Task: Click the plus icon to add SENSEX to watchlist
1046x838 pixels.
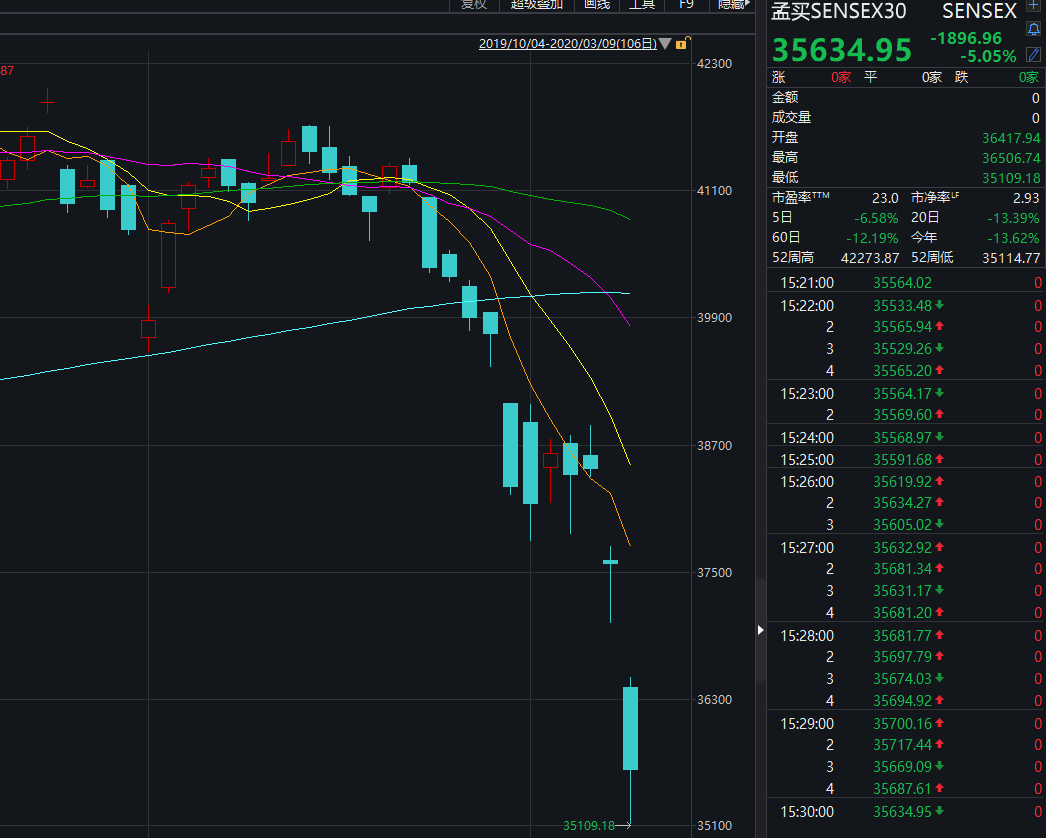Action: click(x=1034, y=6)
